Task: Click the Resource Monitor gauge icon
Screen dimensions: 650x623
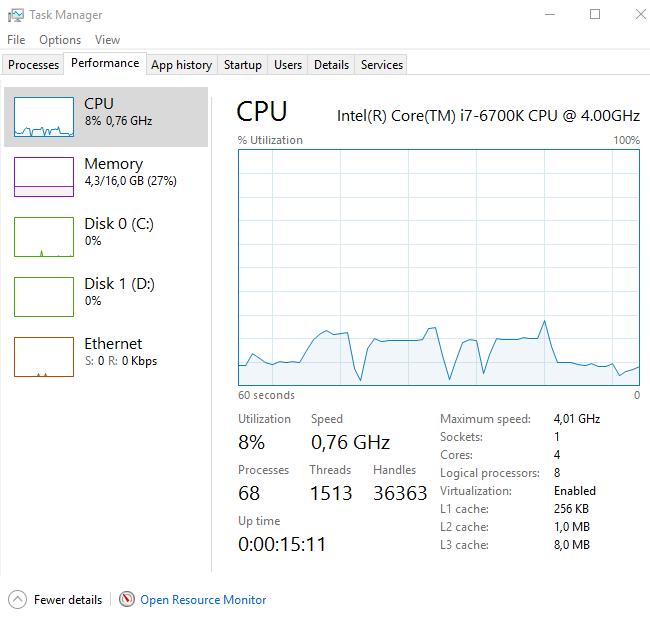Action: (126, 600)
